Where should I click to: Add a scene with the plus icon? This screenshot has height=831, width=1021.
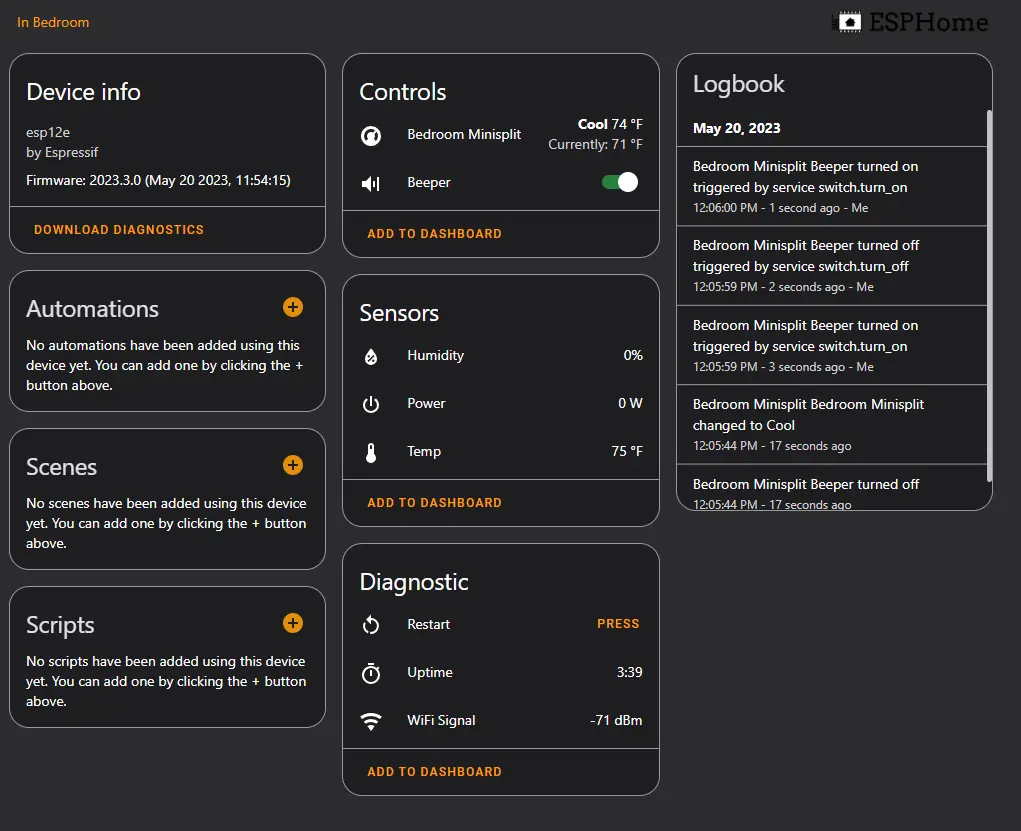292,465
